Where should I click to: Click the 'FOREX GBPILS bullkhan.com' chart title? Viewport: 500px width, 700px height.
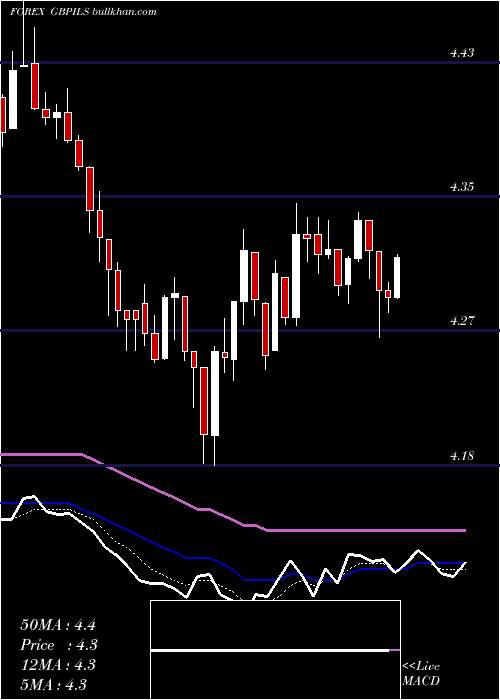[x=83, y=12]
